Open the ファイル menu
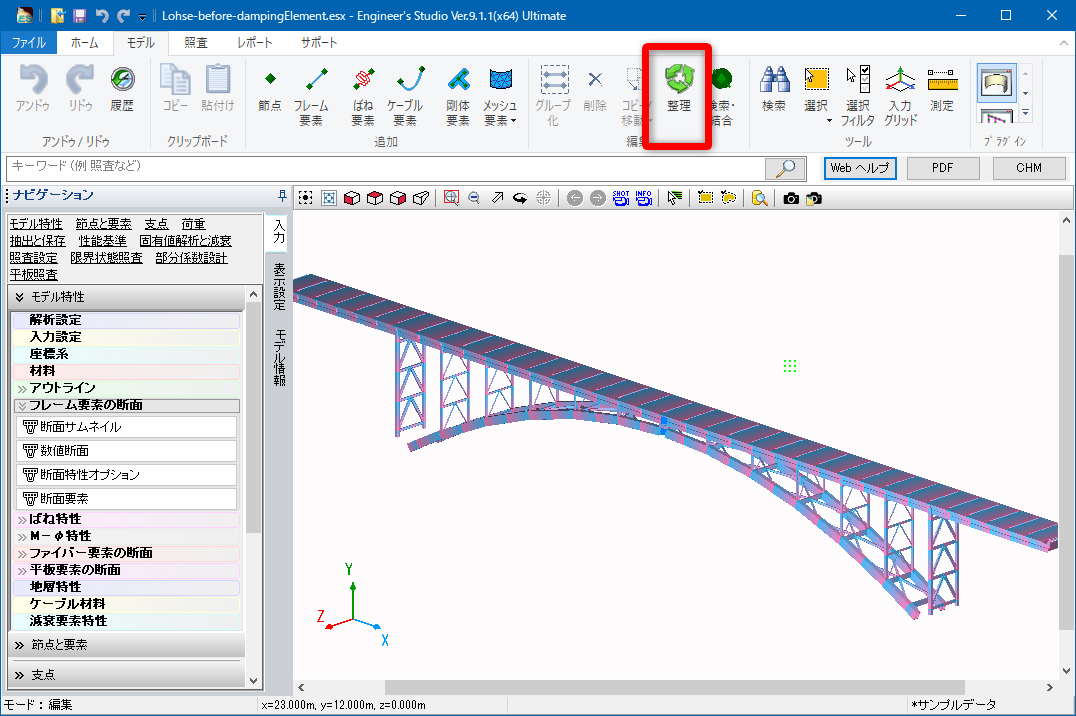The height and width of the screenshot is (716, 1076). click(x=28, y=43)
